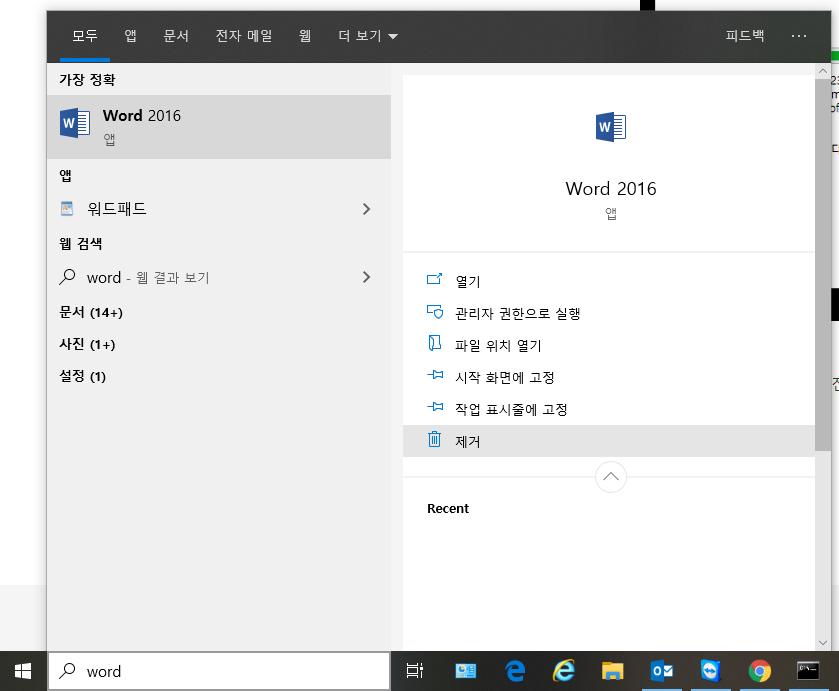
Task: Expand the 워드패드 result arrow
Action: 367,209
